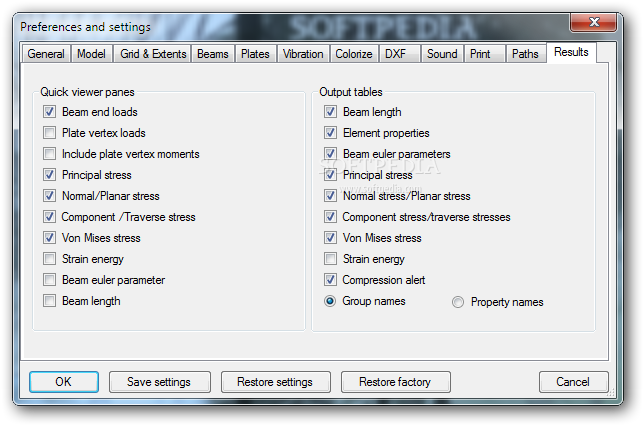Switch to the General tab
The height and width of the screenshot is (426, 644).
click(x=46, y=54)
